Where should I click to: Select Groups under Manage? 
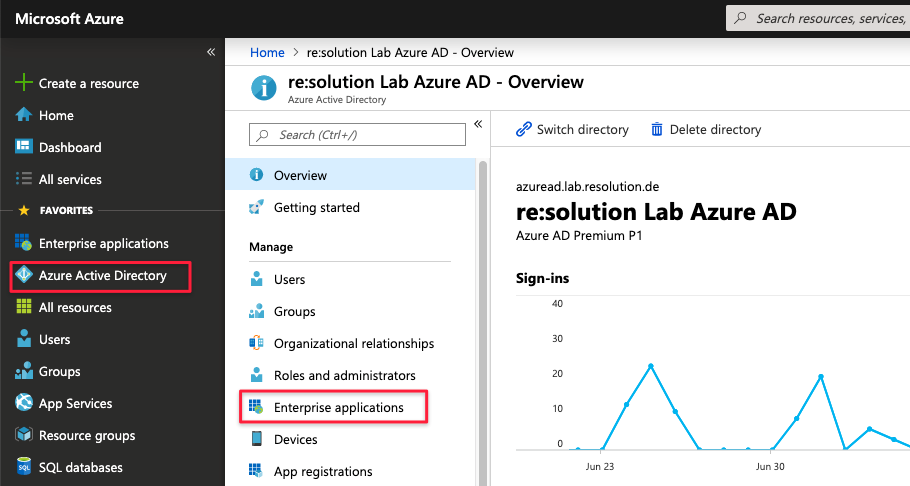coord(350,311)
